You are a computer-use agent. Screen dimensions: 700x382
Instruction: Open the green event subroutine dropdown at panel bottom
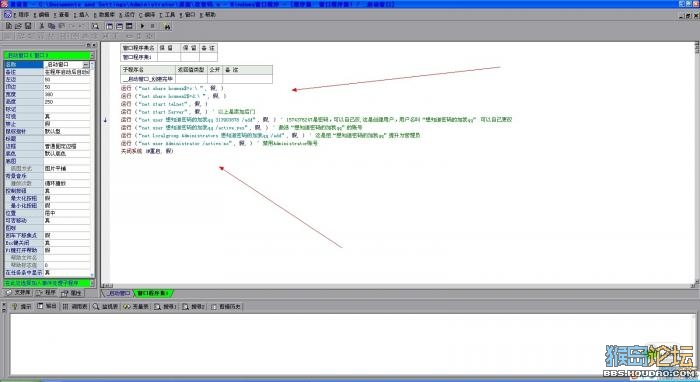pyautogui.click(x=49, y=283)
